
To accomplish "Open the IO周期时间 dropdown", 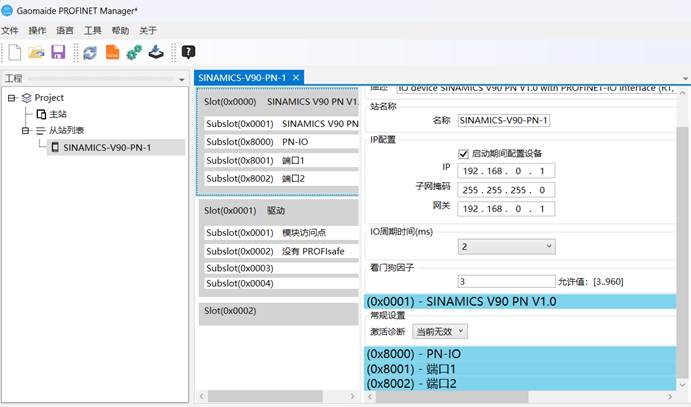I will [x=506, y=246].
